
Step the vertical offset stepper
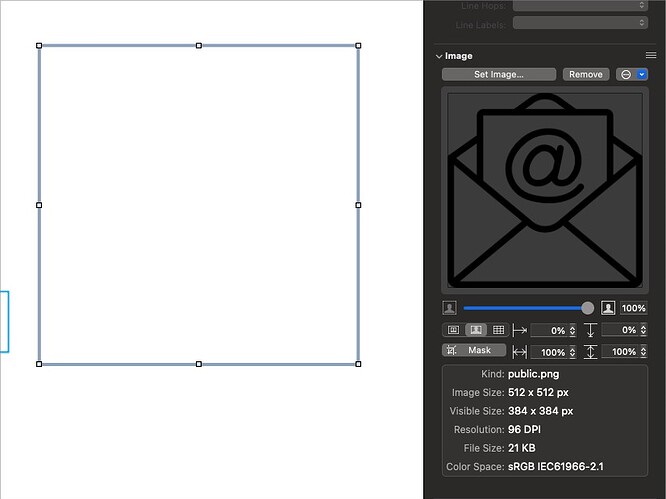pos(643,330)
